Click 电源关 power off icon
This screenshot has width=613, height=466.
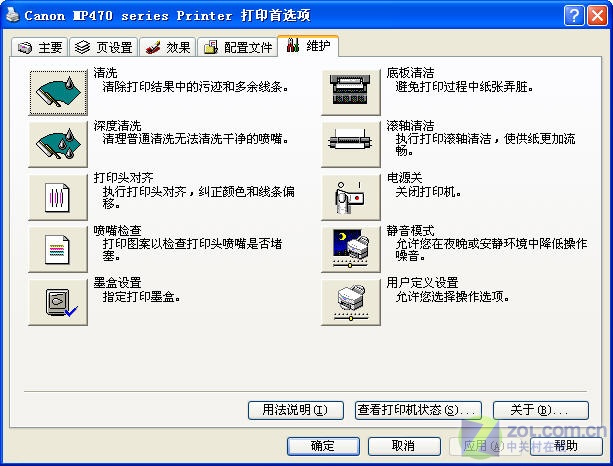351,197
